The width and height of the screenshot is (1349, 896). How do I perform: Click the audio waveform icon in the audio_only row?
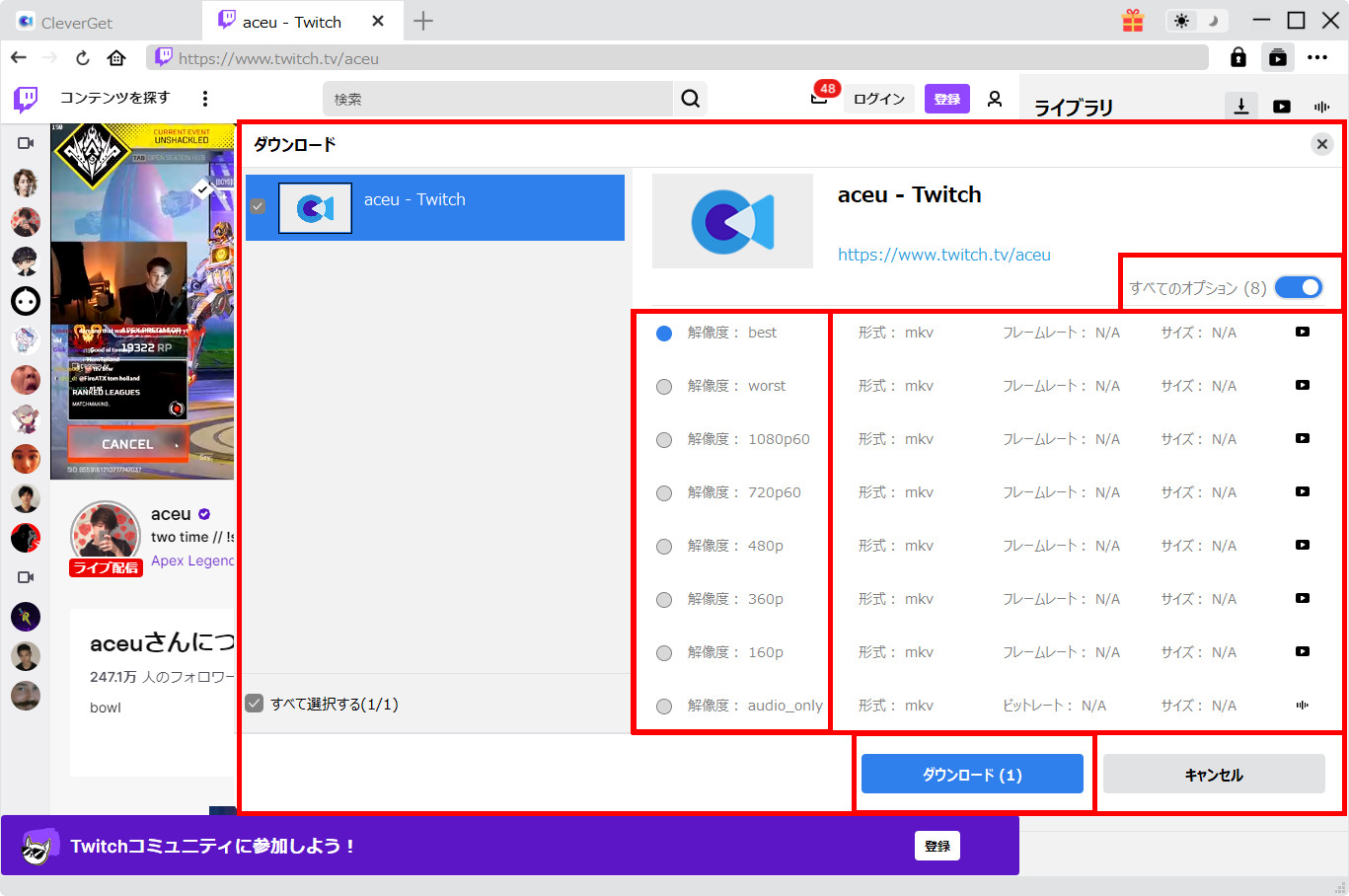(1303, 706)
